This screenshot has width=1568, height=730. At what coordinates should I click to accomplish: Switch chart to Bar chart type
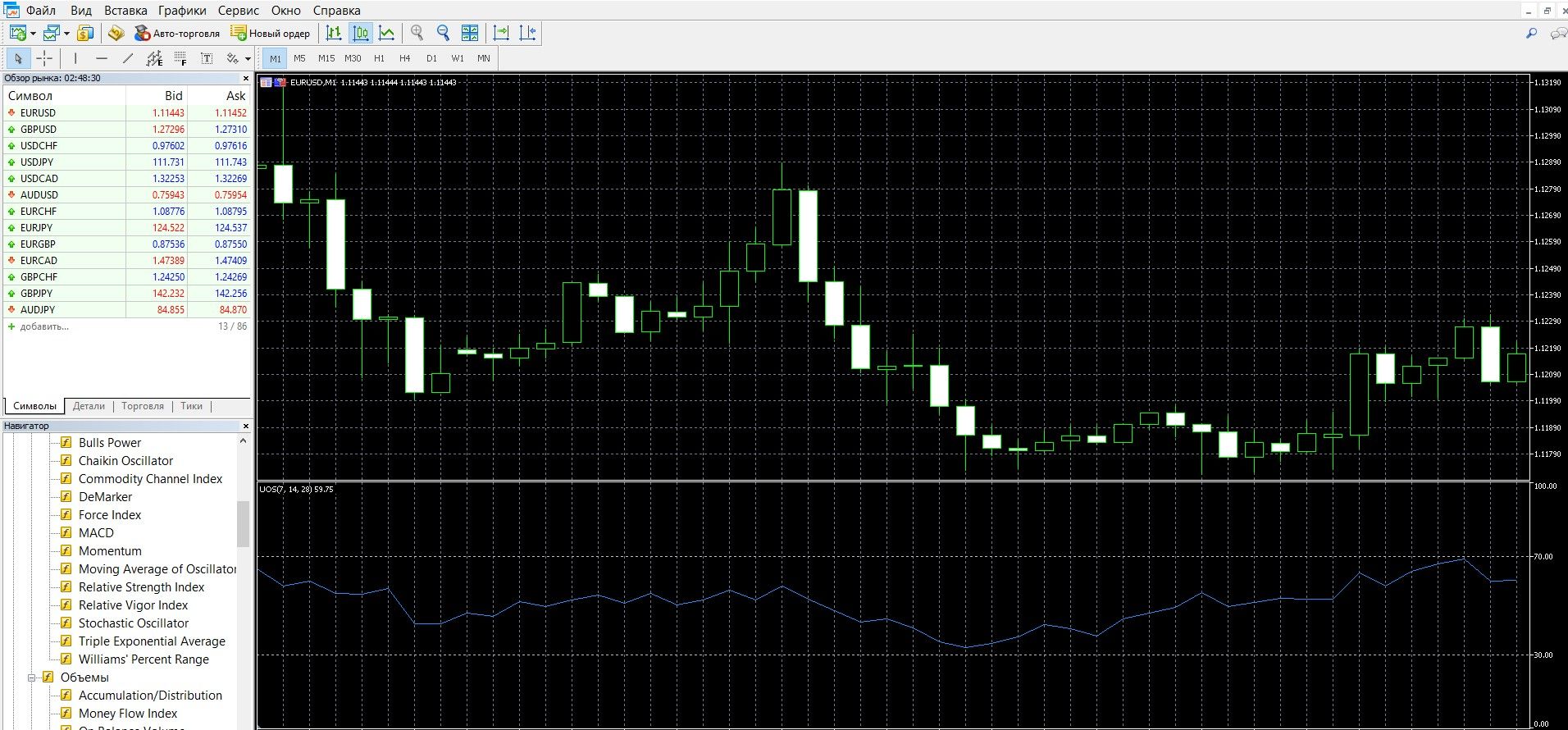pyautogui.click(x=334, y=33)
